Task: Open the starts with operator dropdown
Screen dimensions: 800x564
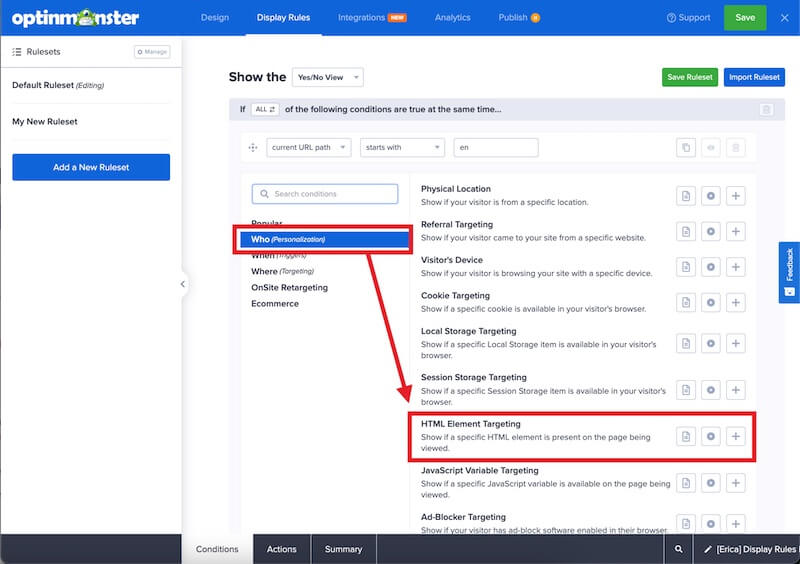Action: 403,148
